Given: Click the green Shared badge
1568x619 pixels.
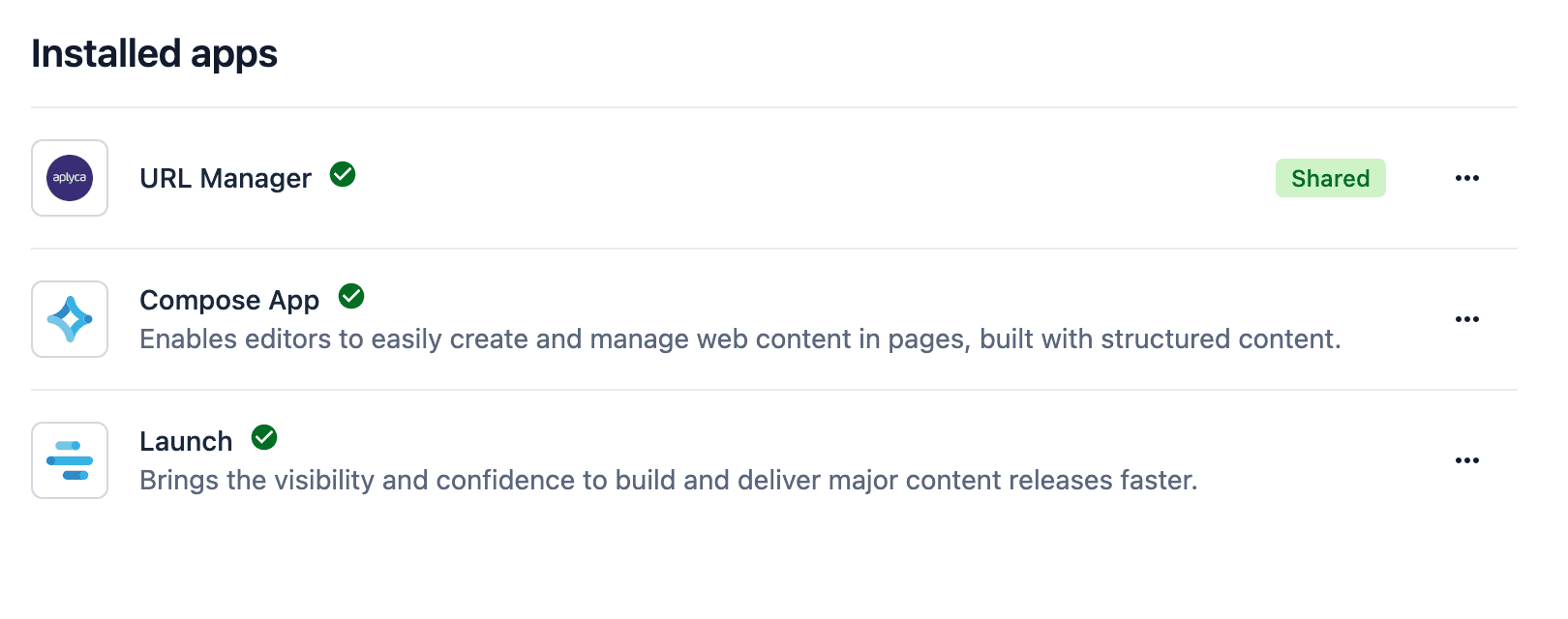Looking at the screenshot, I should (1330, 178).
